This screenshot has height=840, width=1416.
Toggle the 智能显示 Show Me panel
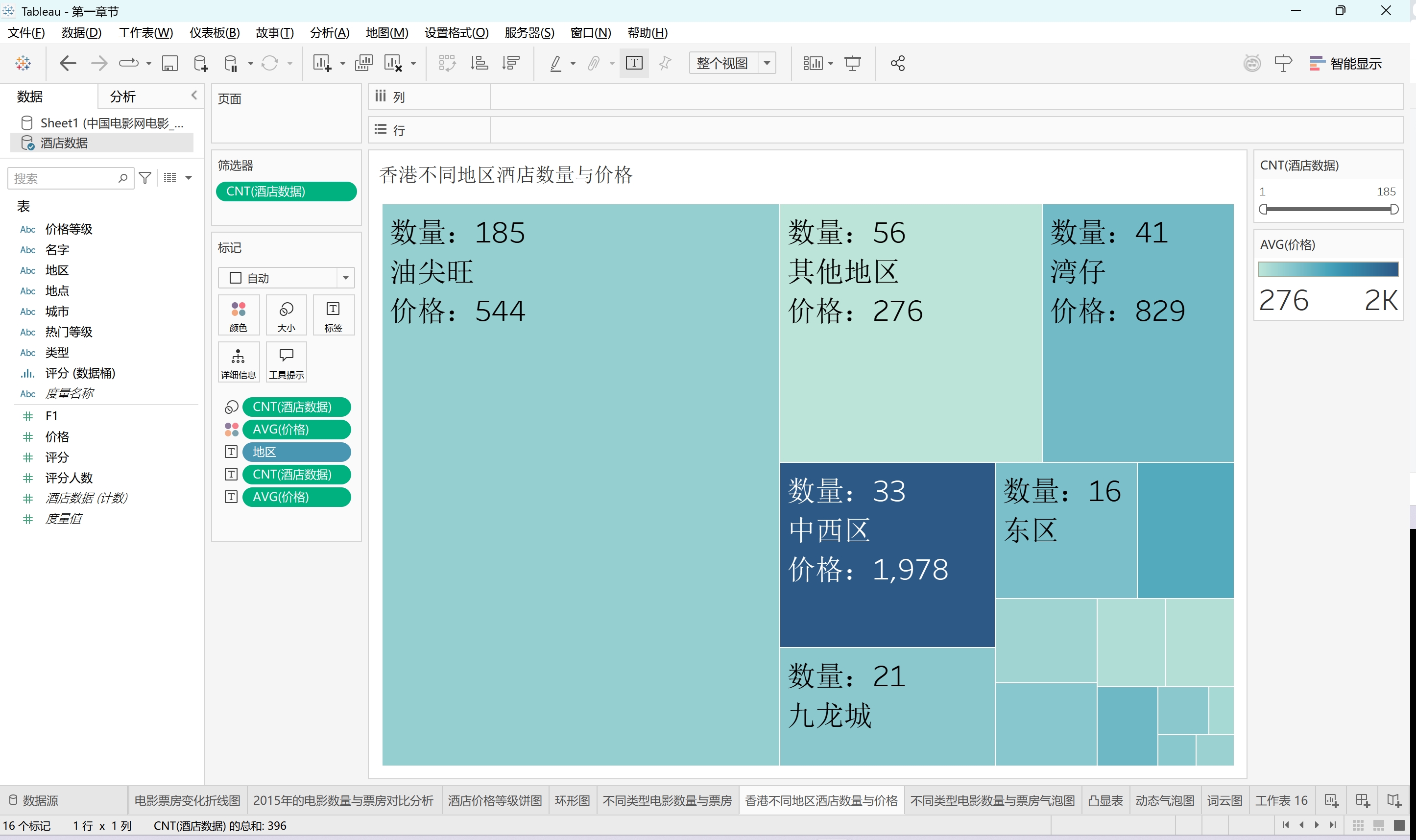click(x=1346, y=63)
